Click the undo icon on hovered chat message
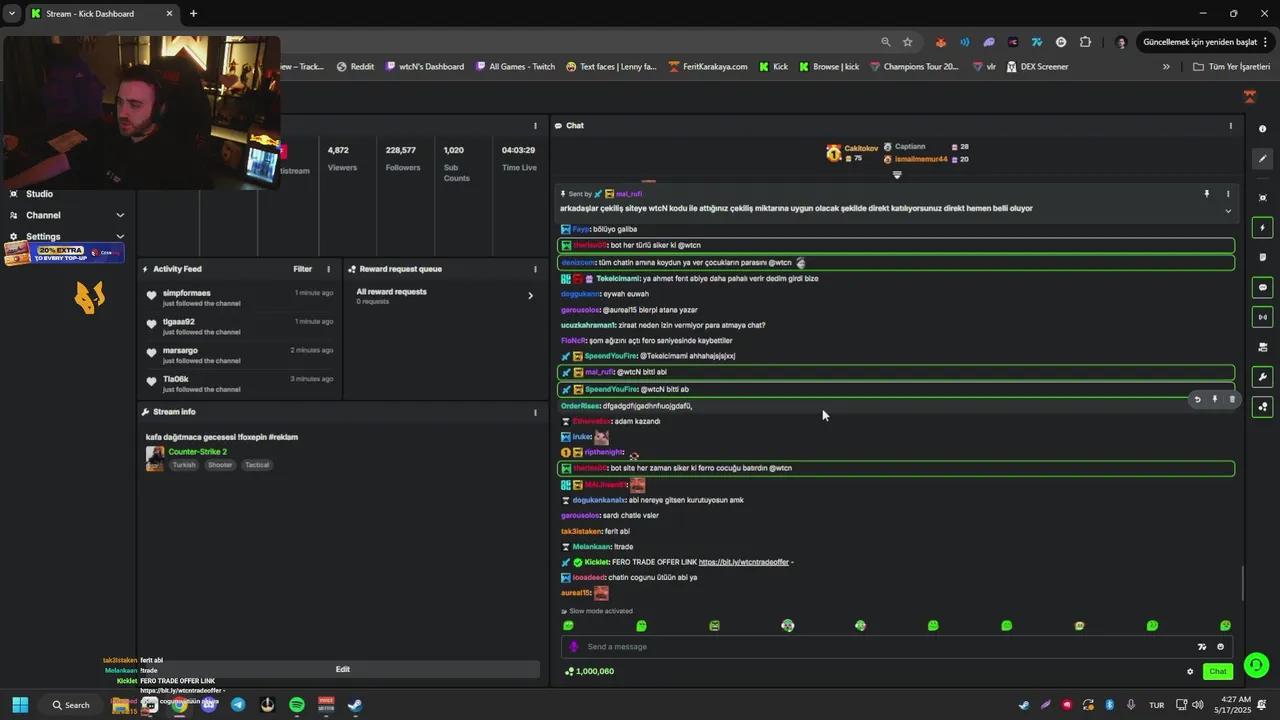 [1197, 400]
